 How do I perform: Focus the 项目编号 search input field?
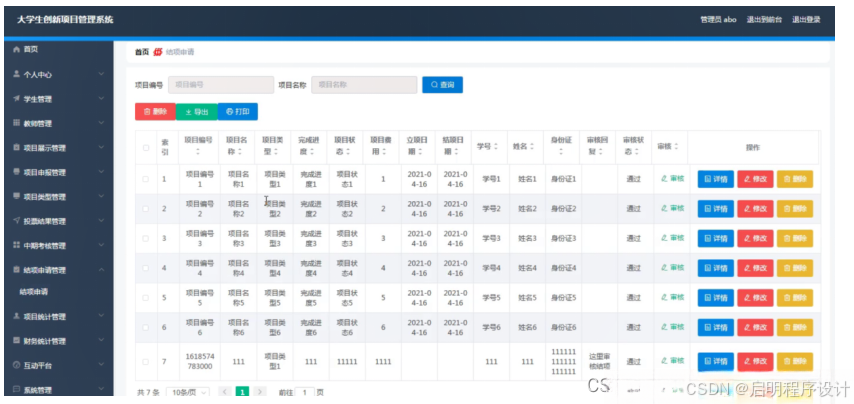click(x=221, y=85)
